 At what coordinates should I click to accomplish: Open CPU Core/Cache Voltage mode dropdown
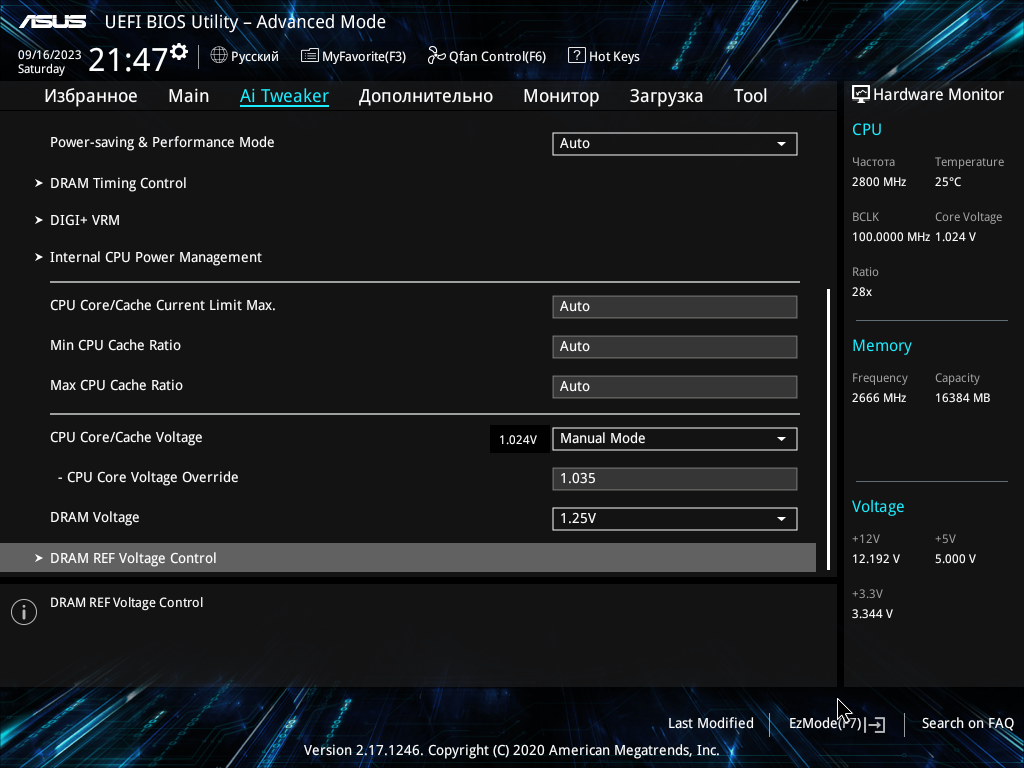pyautogui.click(x=674, y=438)
